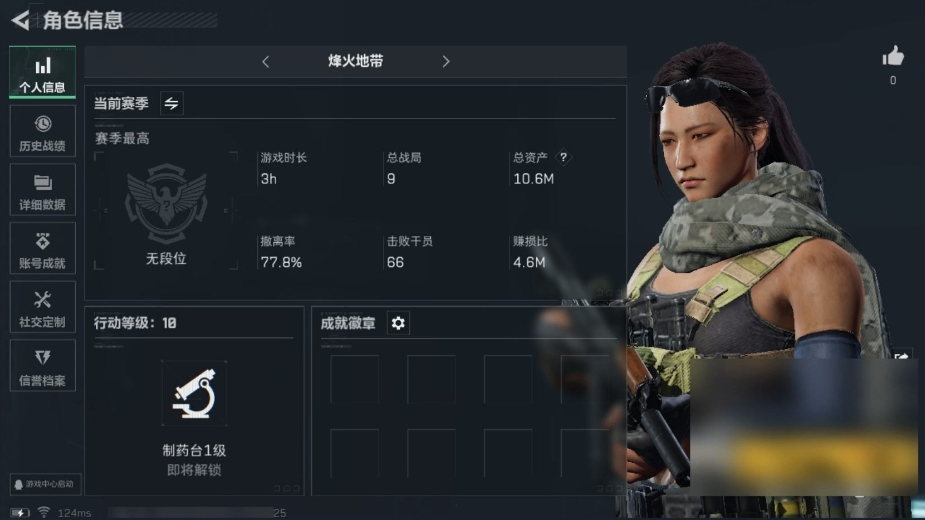925x520 pixels.
Task: Go back using the arrow beside 角色信息
Action: (20, 20)
